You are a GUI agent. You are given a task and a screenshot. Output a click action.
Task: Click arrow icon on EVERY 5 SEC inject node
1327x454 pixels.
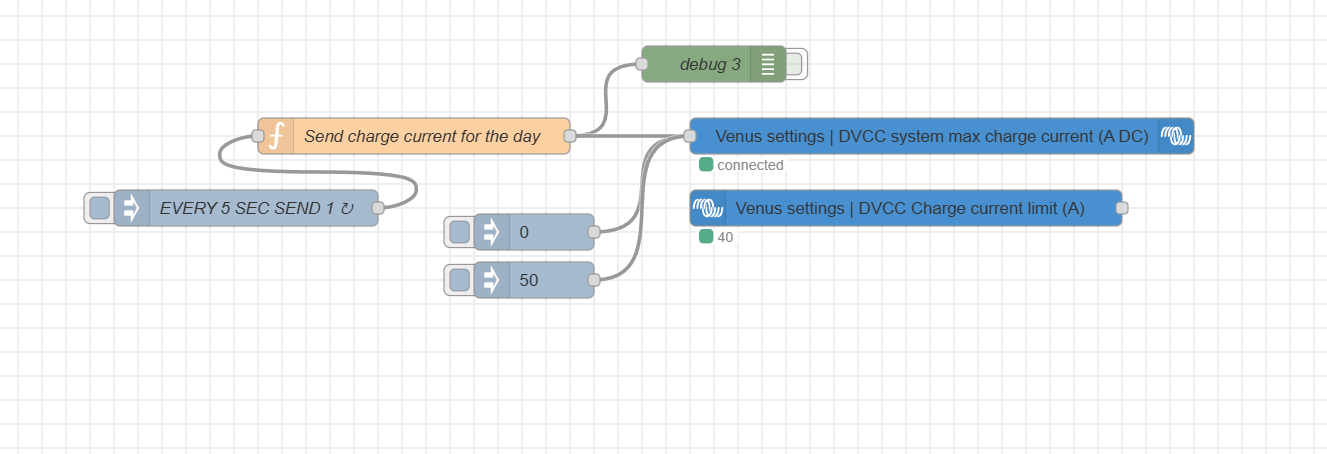[x=131, y=208]
